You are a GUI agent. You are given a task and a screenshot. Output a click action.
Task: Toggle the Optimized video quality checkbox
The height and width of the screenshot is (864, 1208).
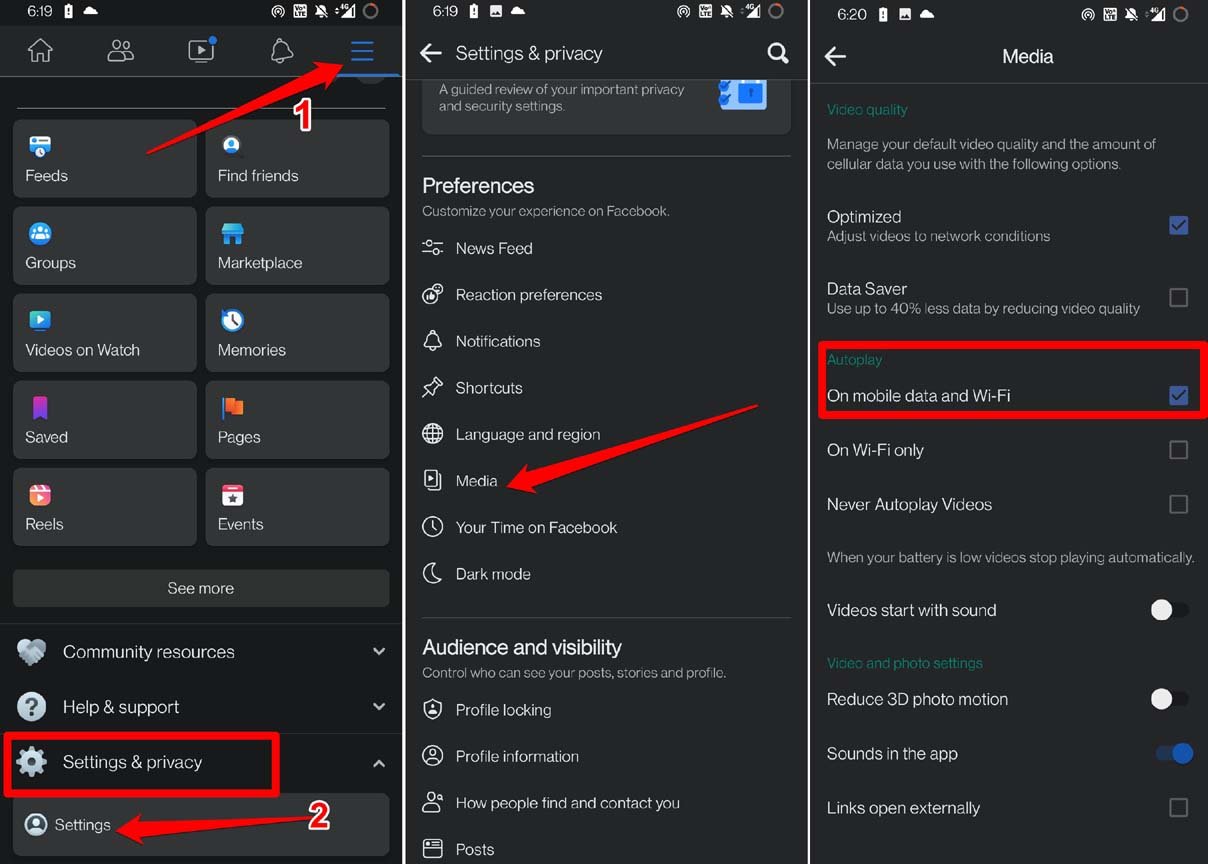[x=1178, y=225]
